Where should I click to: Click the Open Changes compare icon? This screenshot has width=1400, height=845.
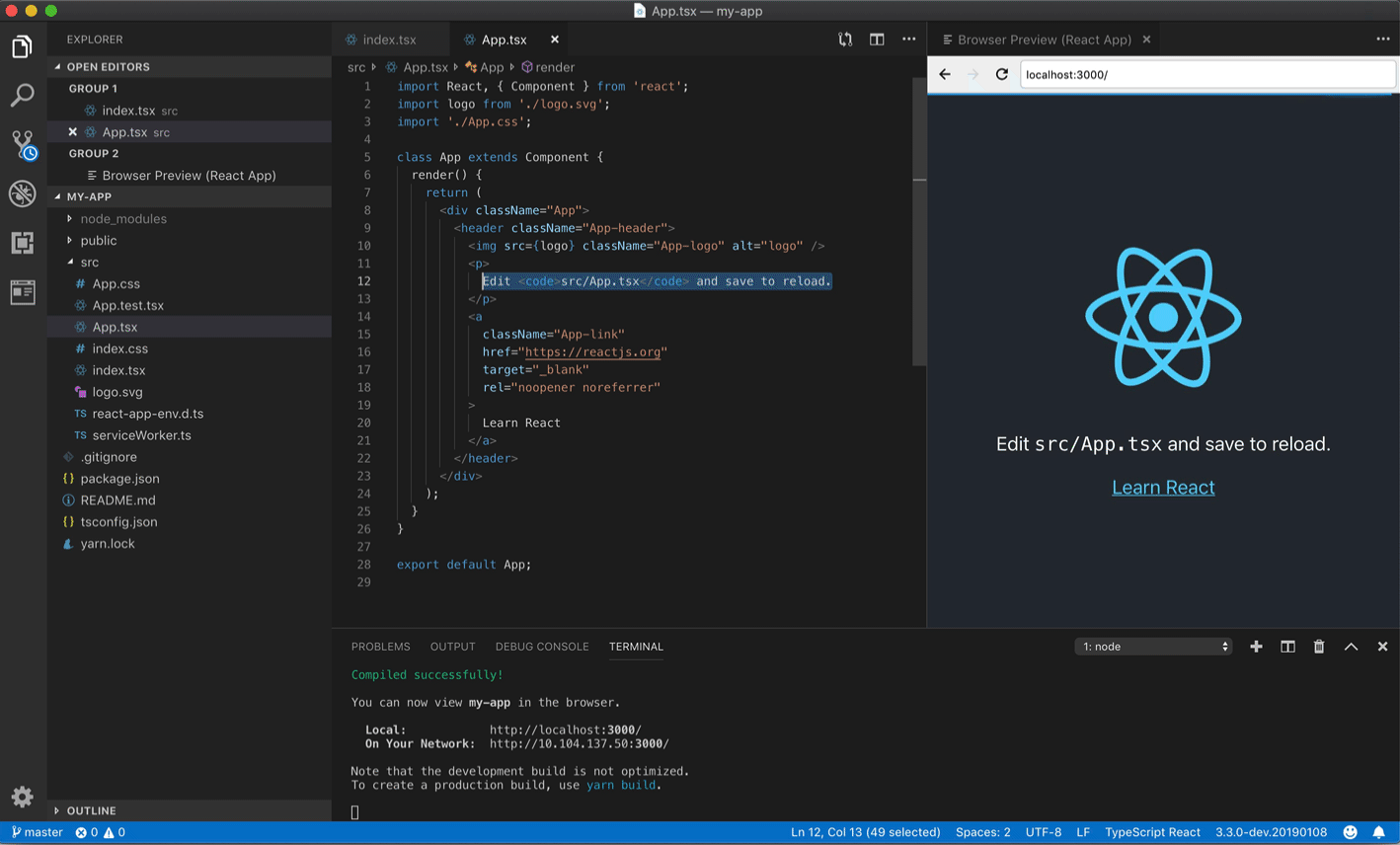click(x=845, y=39)
